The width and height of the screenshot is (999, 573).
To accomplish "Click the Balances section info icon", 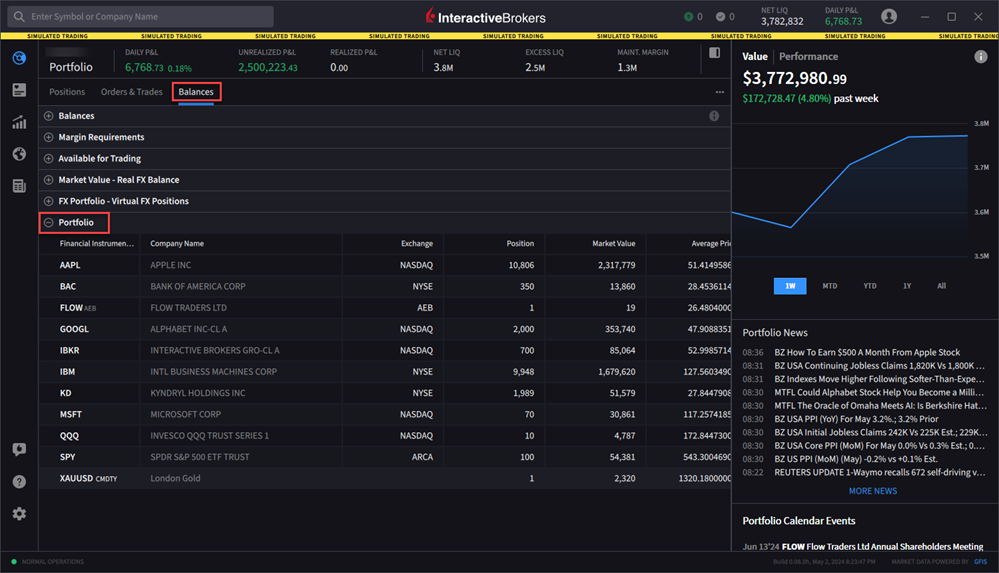I will click(714, 116).
